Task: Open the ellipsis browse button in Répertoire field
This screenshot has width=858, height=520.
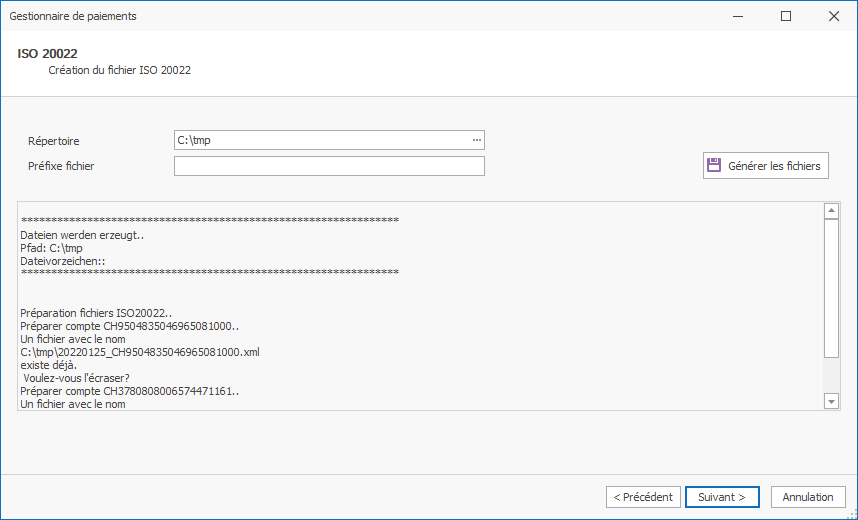Action: coord(477,140)
